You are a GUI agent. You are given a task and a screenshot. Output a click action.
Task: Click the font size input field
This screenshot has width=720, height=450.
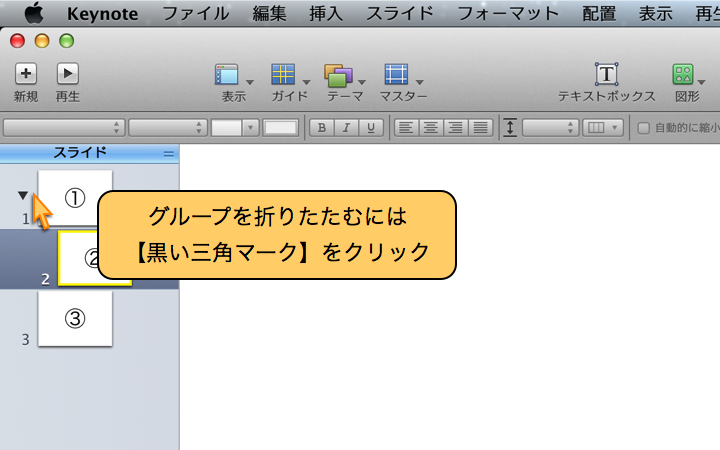click(x=226, y=128)
